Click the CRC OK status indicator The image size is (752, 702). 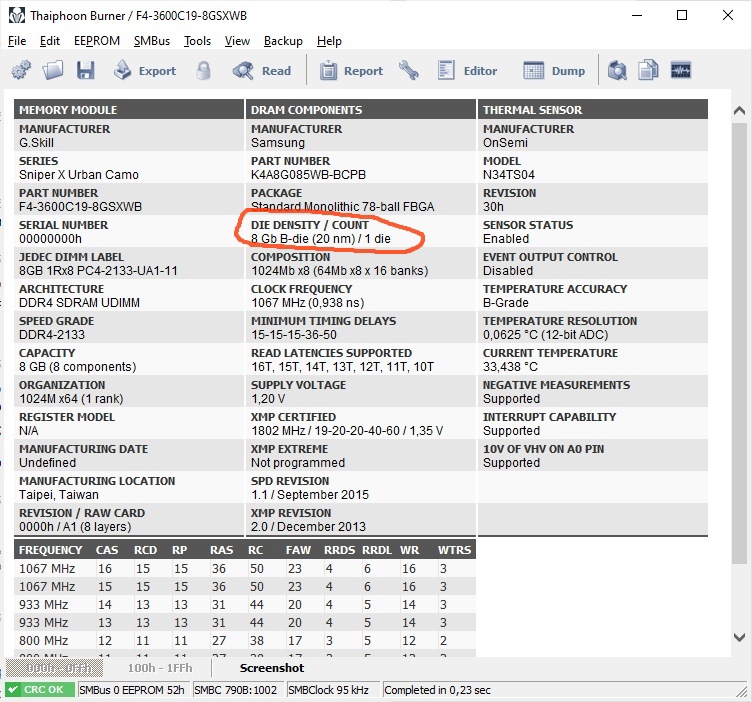pyautogui.click(x=40, y=690)
